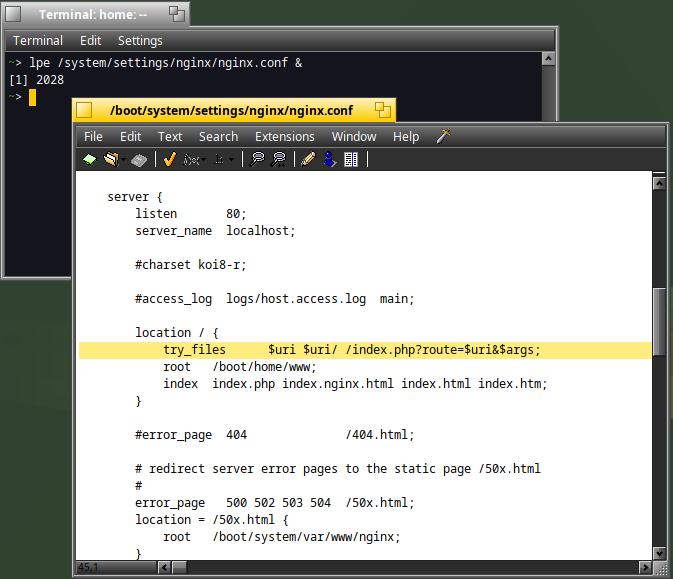Image resolution: width=673 pixels, height=579 pixels.
Task: Toggle the read-only pencil icon
Action: coord(308,159)
